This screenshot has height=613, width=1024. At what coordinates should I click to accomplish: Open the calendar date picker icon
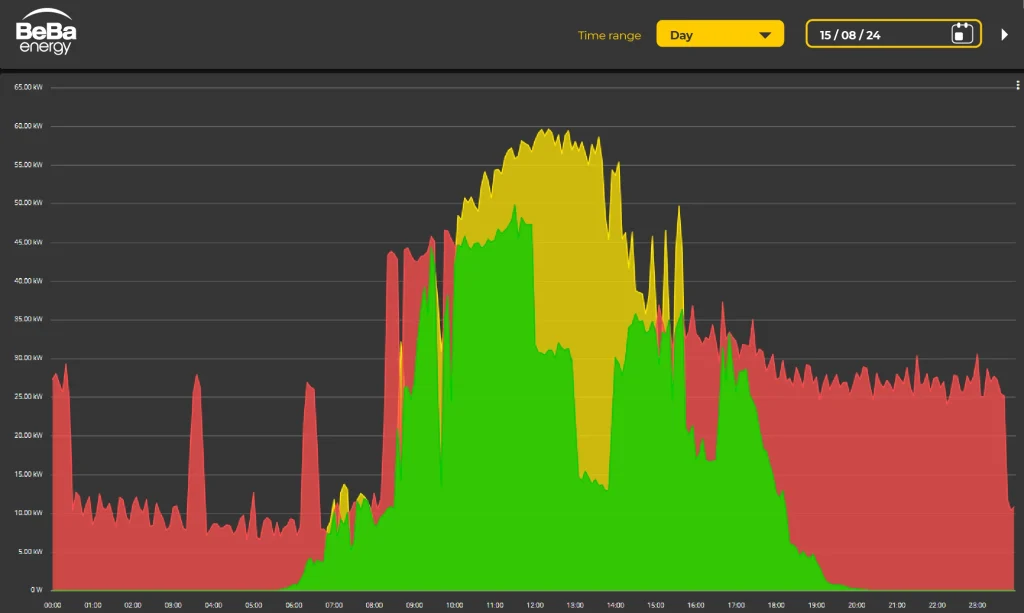pyautogui.click(x=961, y=34)
